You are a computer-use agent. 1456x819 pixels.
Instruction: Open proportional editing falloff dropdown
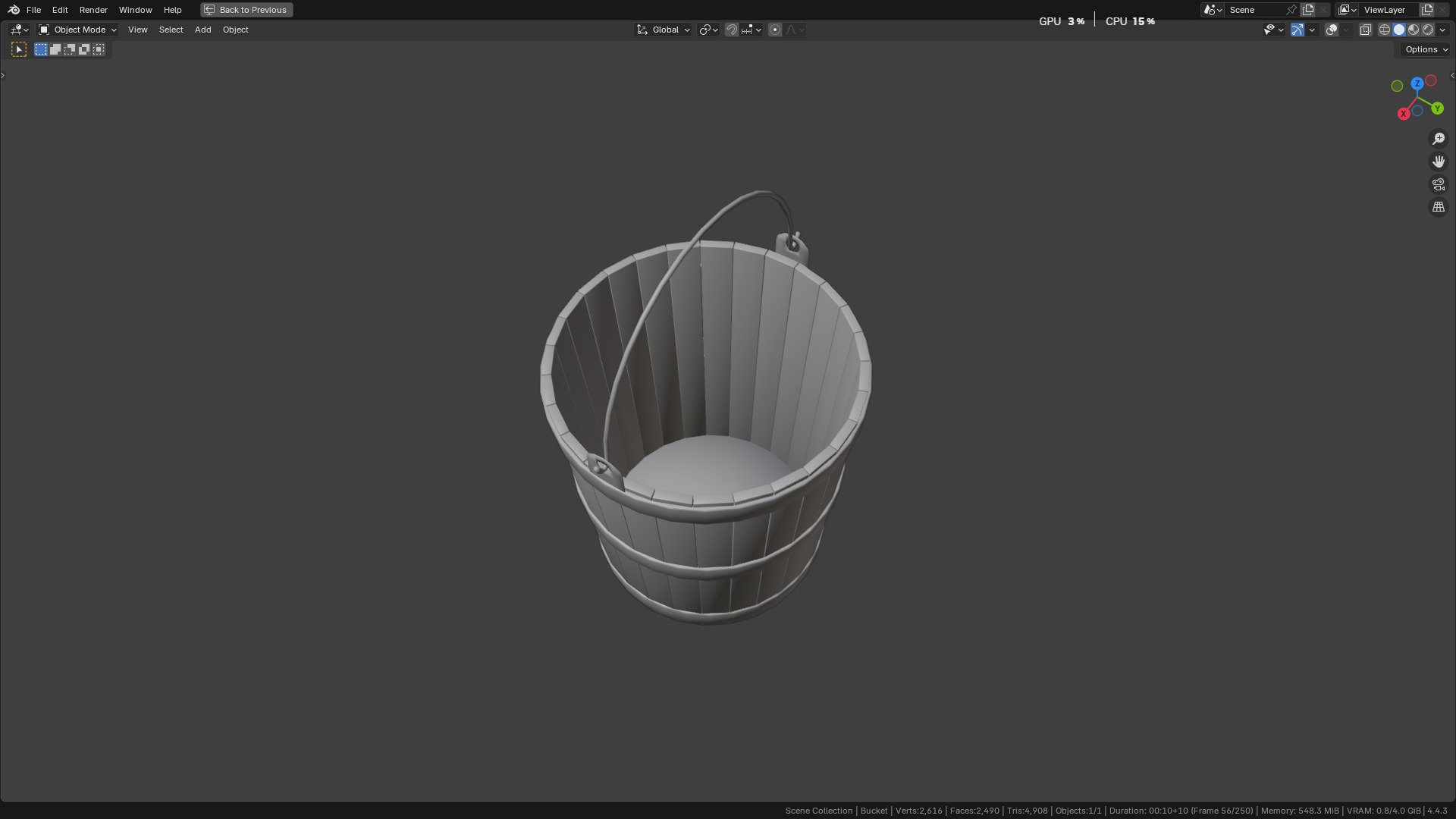[795, 30]
